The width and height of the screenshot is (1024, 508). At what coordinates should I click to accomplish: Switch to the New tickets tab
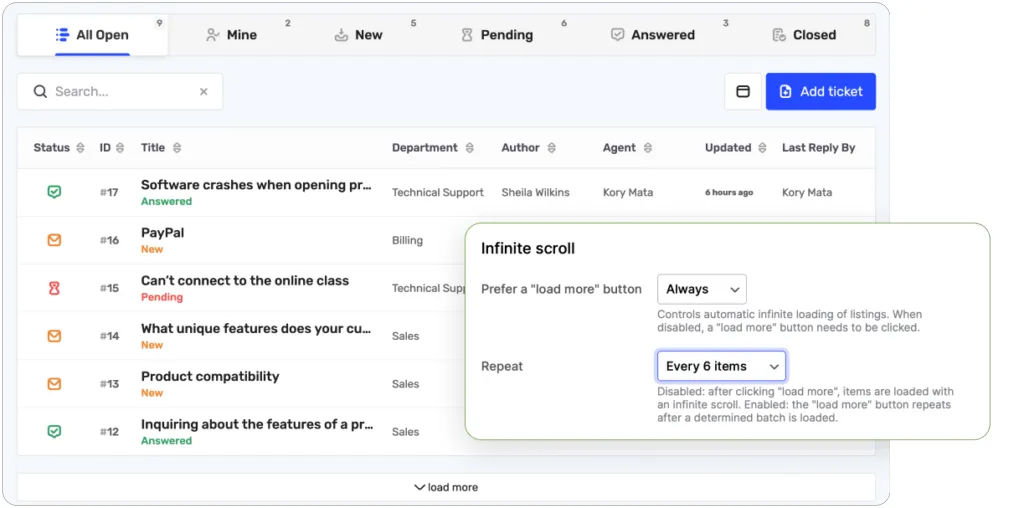point(359,35)
